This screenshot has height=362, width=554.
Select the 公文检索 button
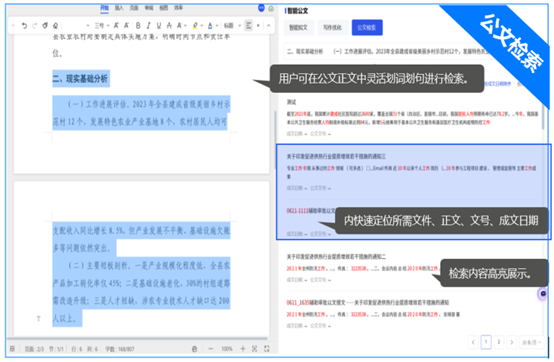click(367, 27)
